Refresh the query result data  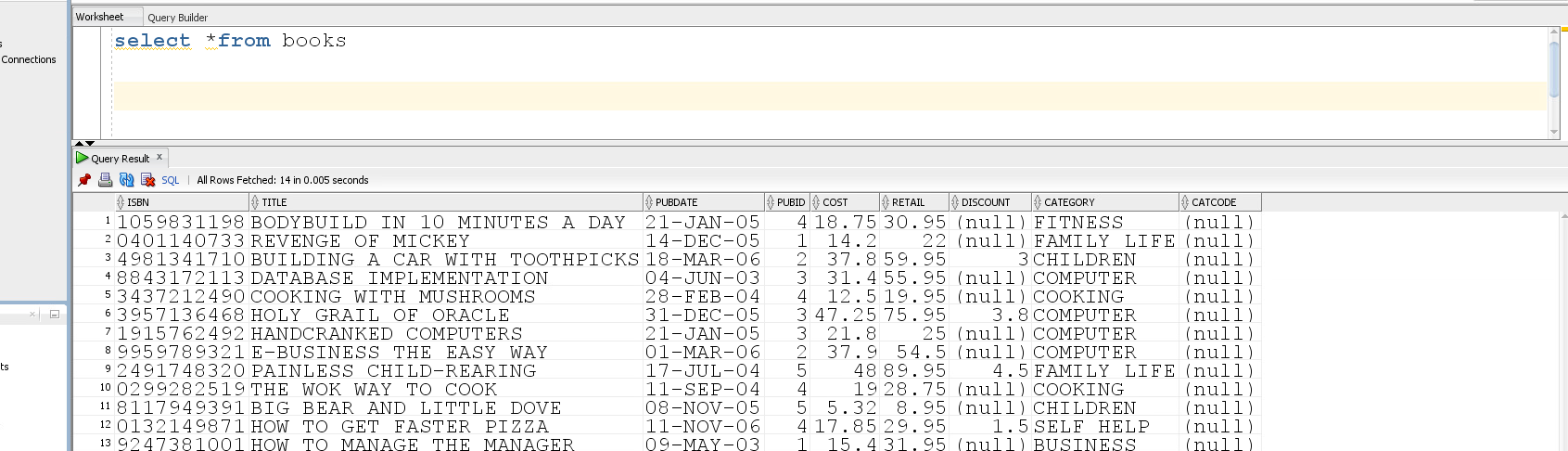[x=127, y=180]
